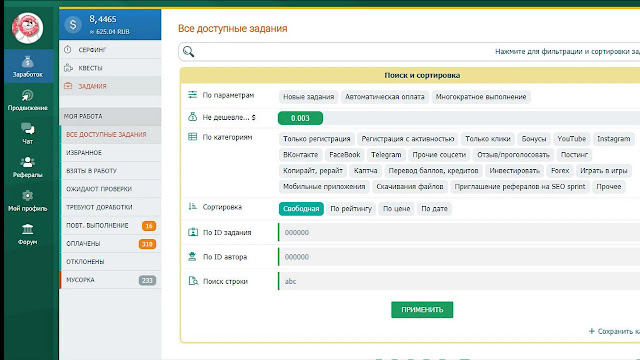Toggle the Forex category

pyautogui.click(x=560, y=171)
